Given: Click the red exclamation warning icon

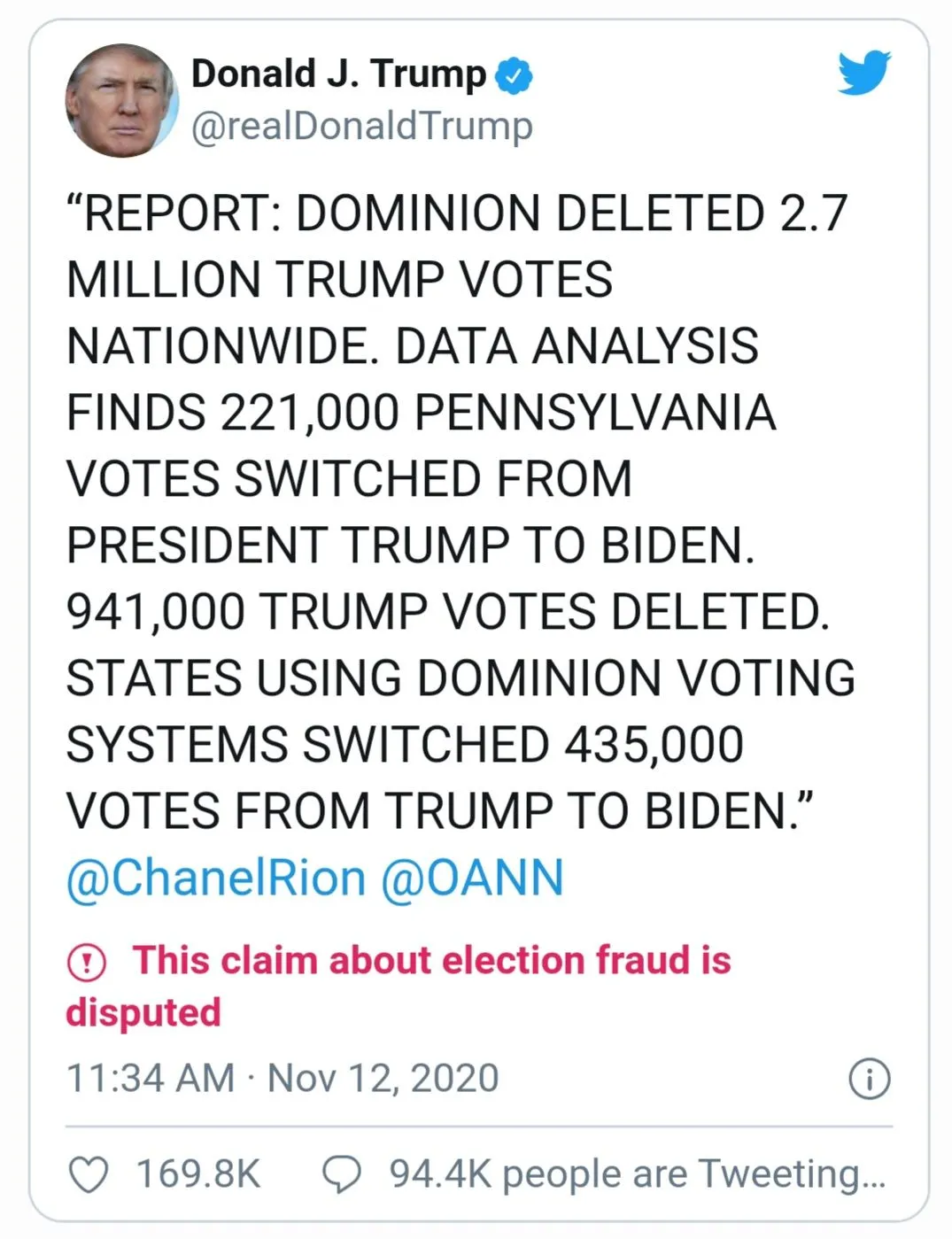Looking at the screenshot, I should point(87,963).
